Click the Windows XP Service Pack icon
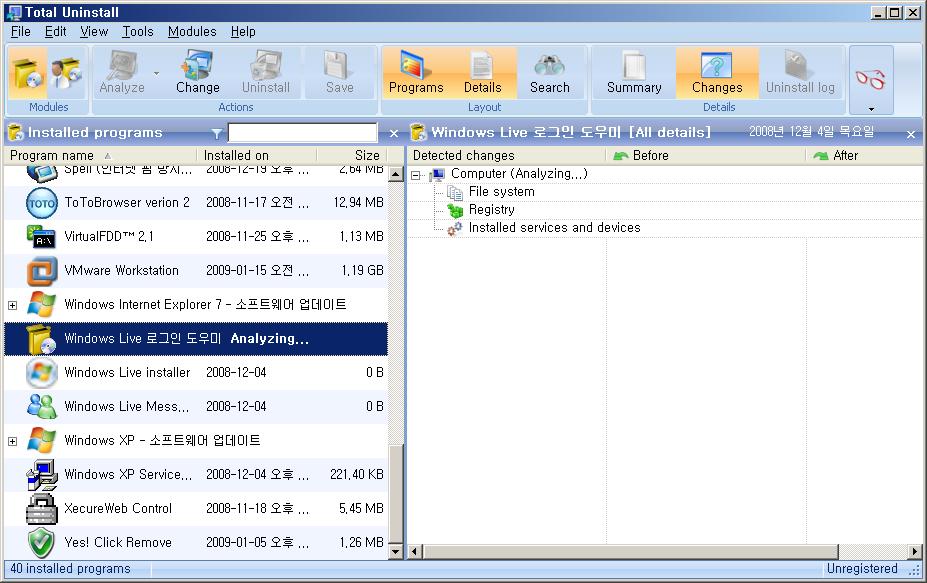 (x=42, y=475)
